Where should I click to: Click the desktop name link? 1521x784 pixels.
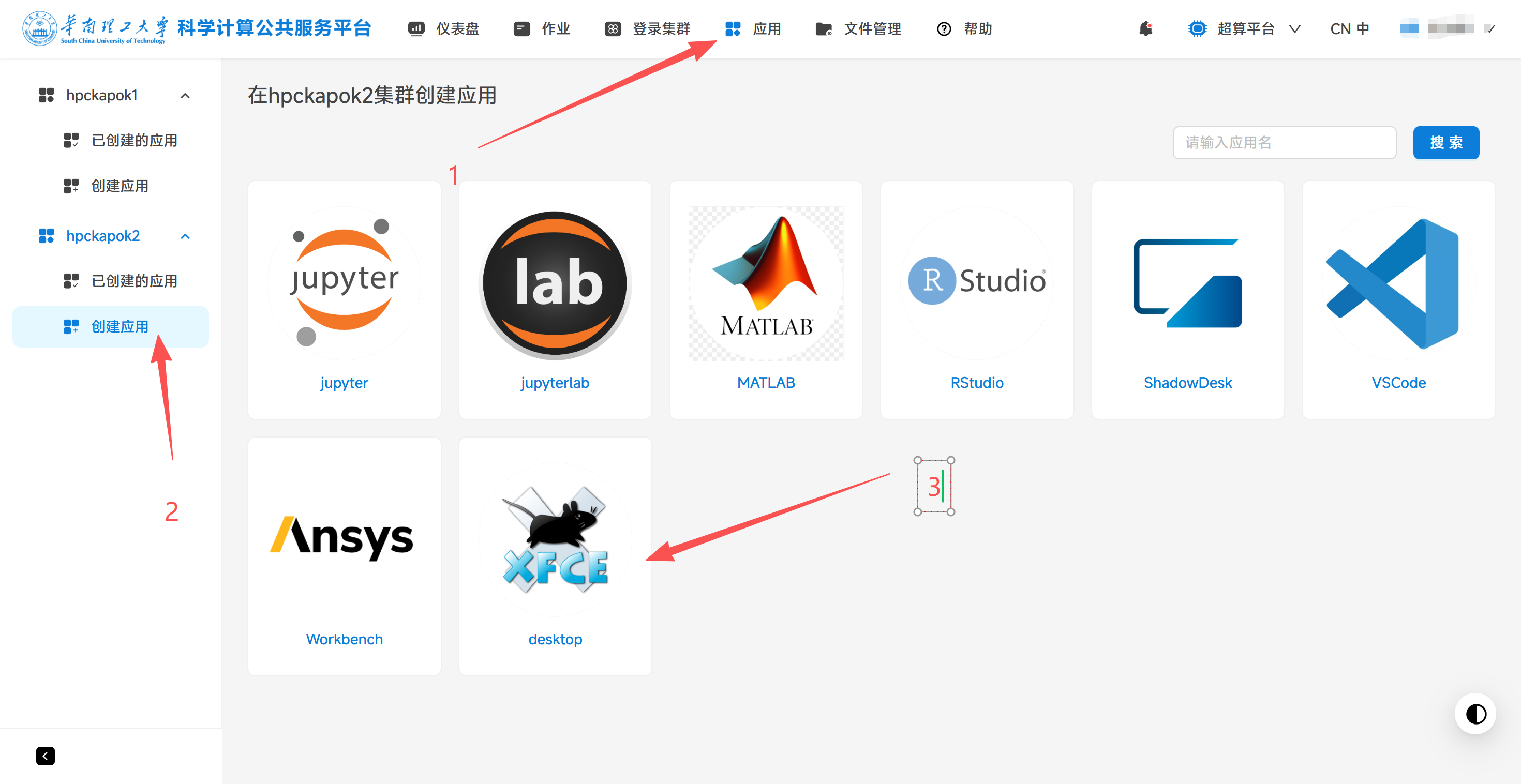(x=555, y=639)
